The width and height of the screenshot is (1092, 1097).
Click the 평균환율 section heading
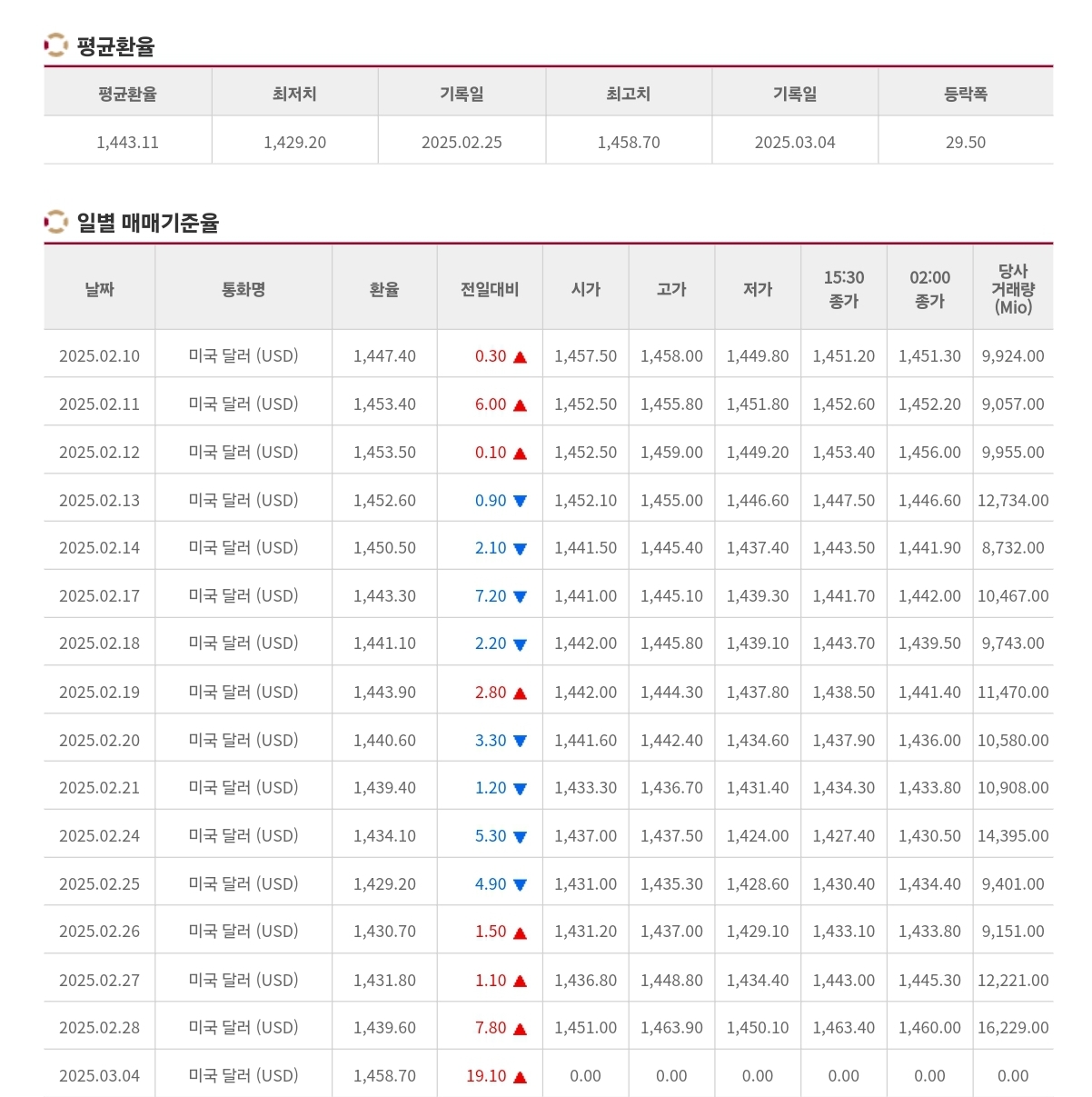tap(116, 45)
